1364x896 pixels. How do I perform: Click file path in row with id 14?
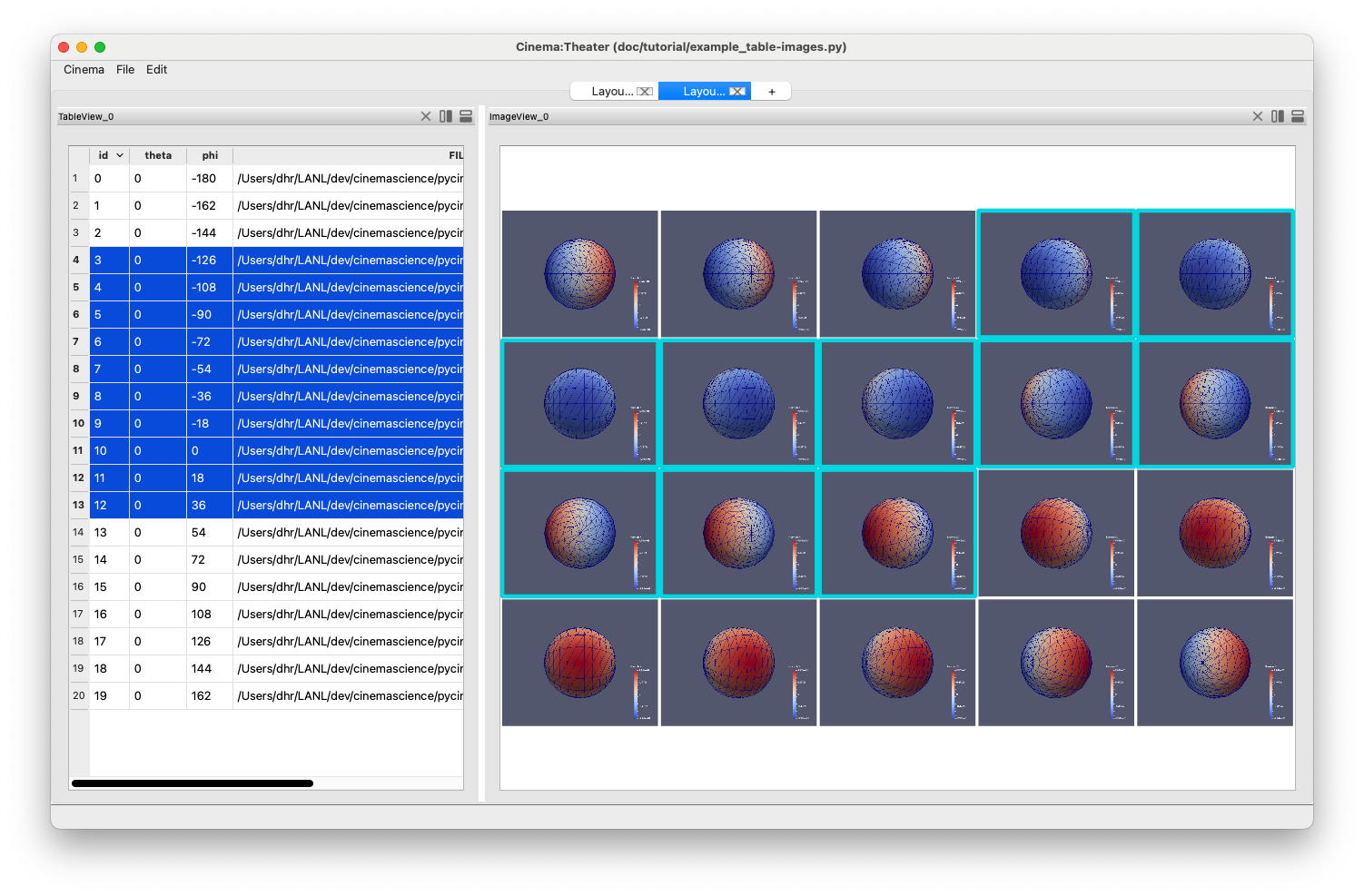[349, 560]
